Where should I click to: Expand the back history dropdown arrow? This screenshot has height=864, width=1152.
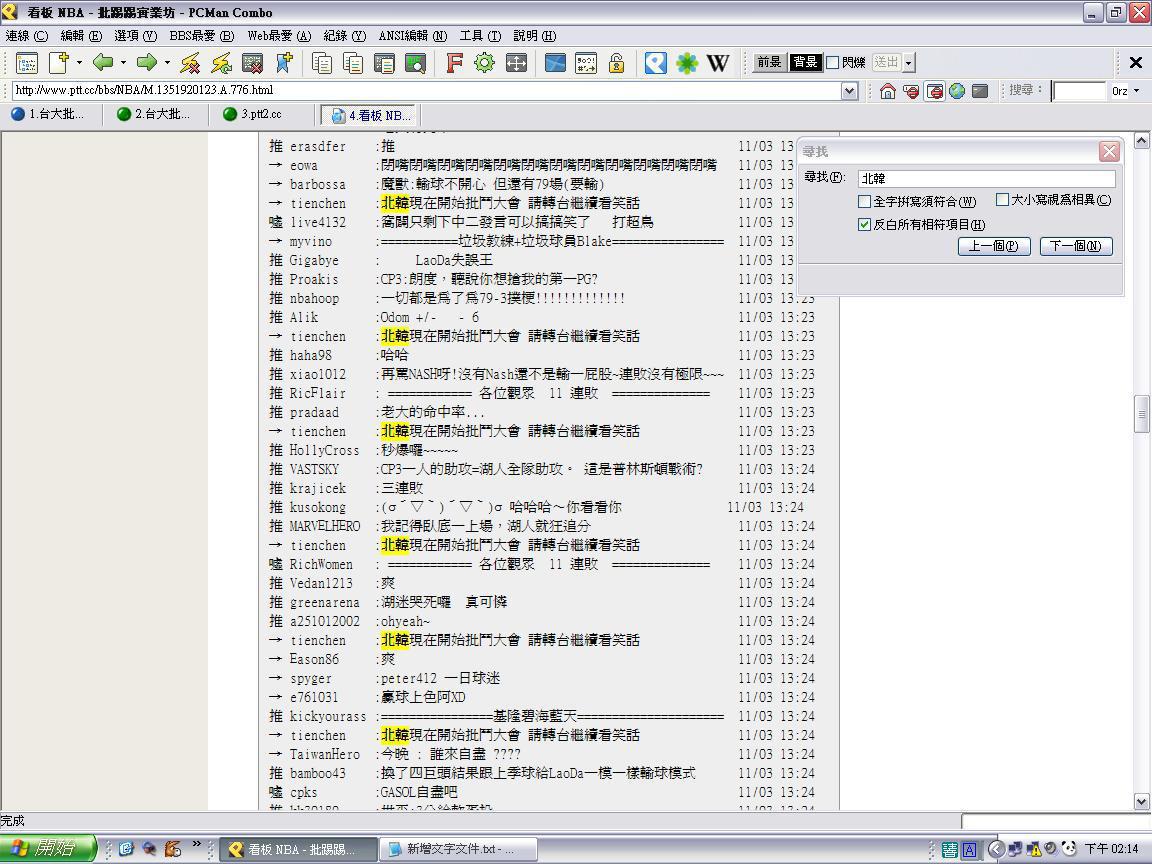click(123, 63)
